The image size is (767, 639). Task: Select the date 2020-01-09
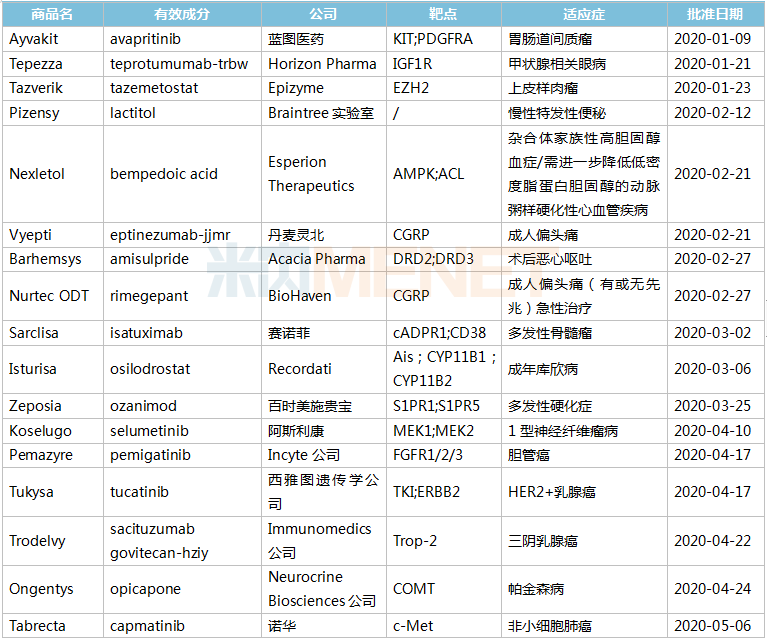tap(715, 39)
